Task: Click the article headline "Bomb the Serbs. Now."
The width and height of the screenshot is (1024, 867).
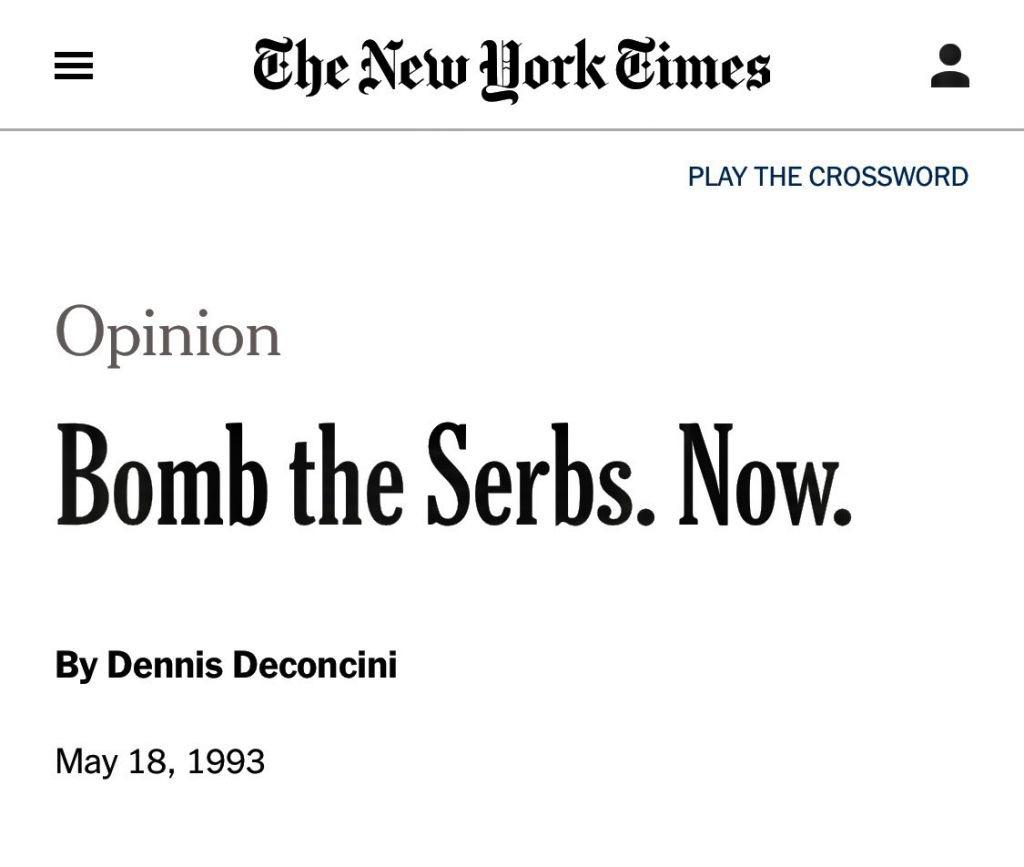Action: [x=453, y=476]
